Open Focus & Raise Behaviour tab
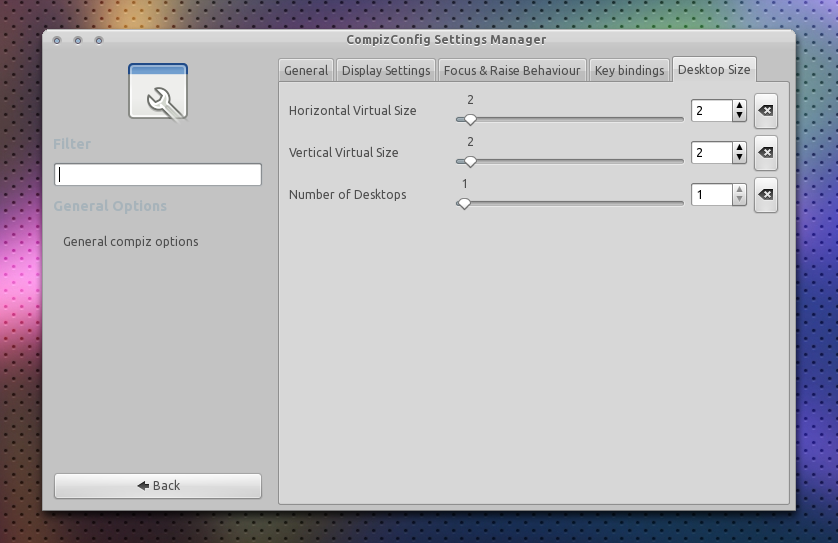Image resolution: width=838 pixels, height=543 pixels. click(512, 71)
